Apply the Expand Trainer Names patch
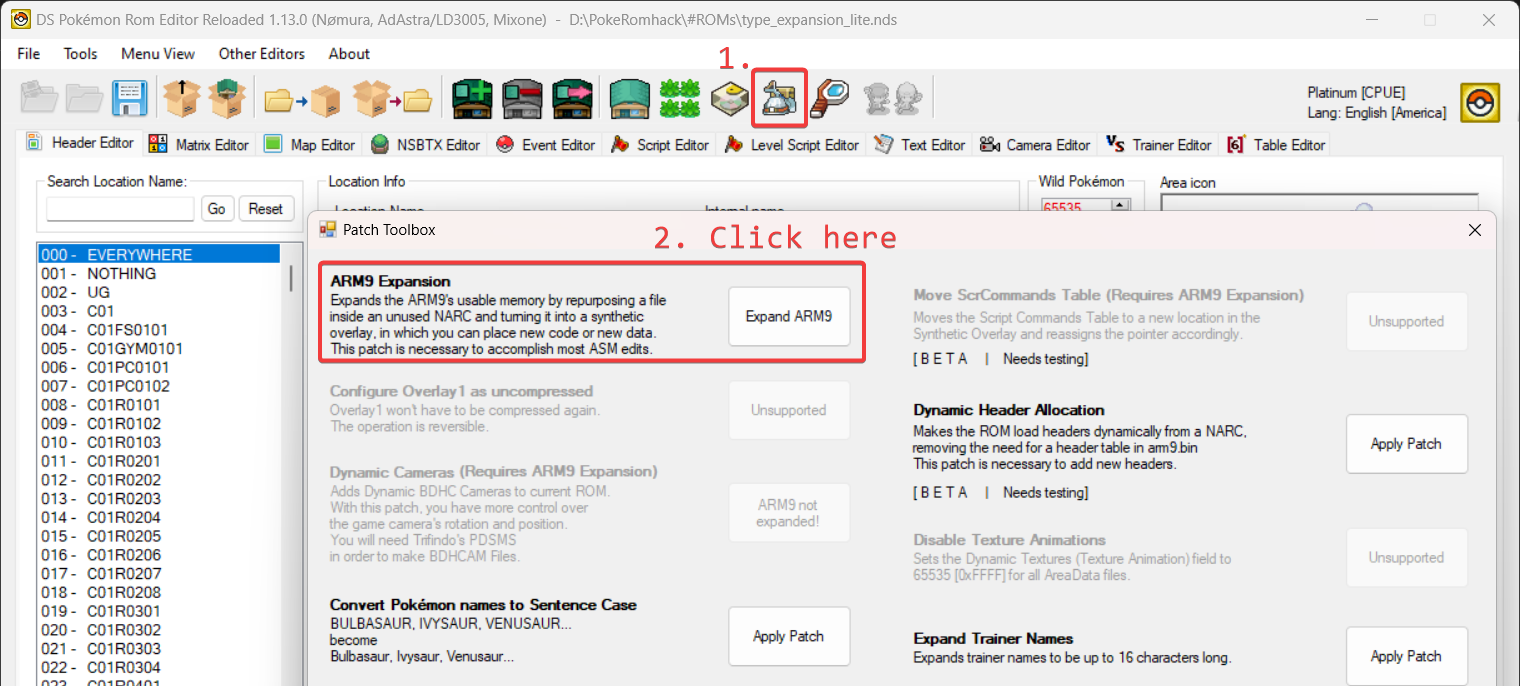1520x686 pixels. coord(1406,656)
